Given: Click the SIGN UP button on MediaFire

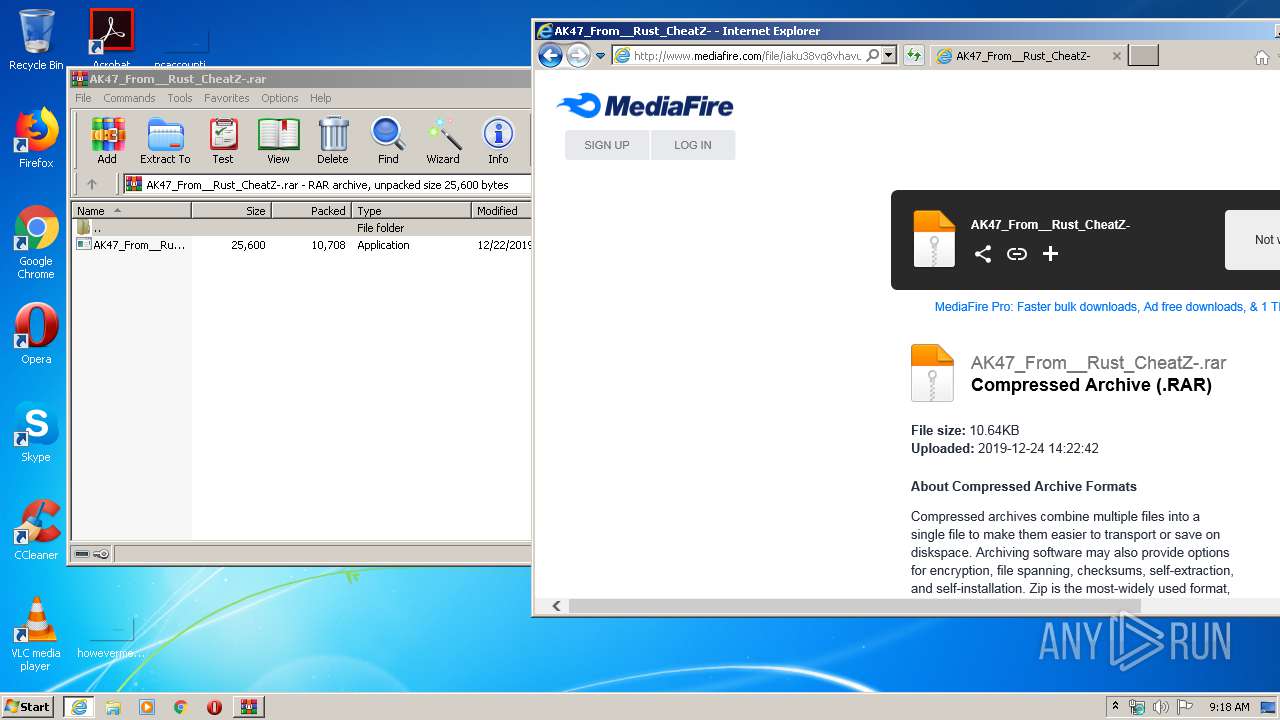Looking at the screenshot, I should pyautogui.click(x=607, y=145).
